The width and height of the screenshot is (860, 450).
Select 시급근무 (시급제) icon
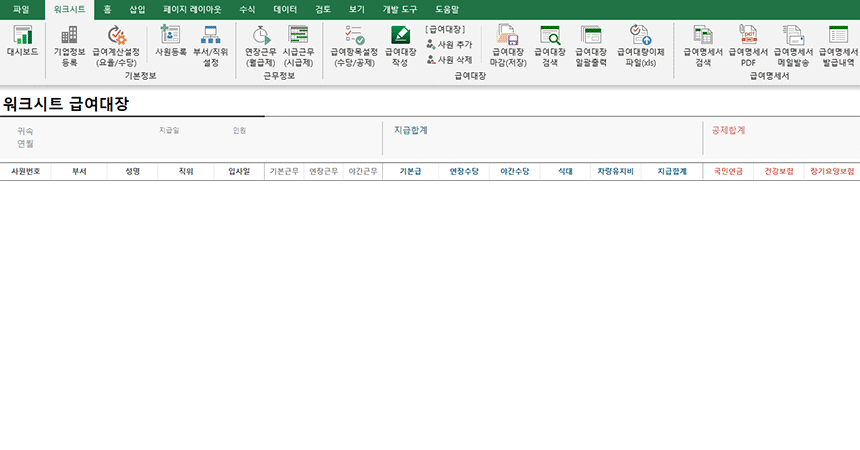(x=298, y=46)
